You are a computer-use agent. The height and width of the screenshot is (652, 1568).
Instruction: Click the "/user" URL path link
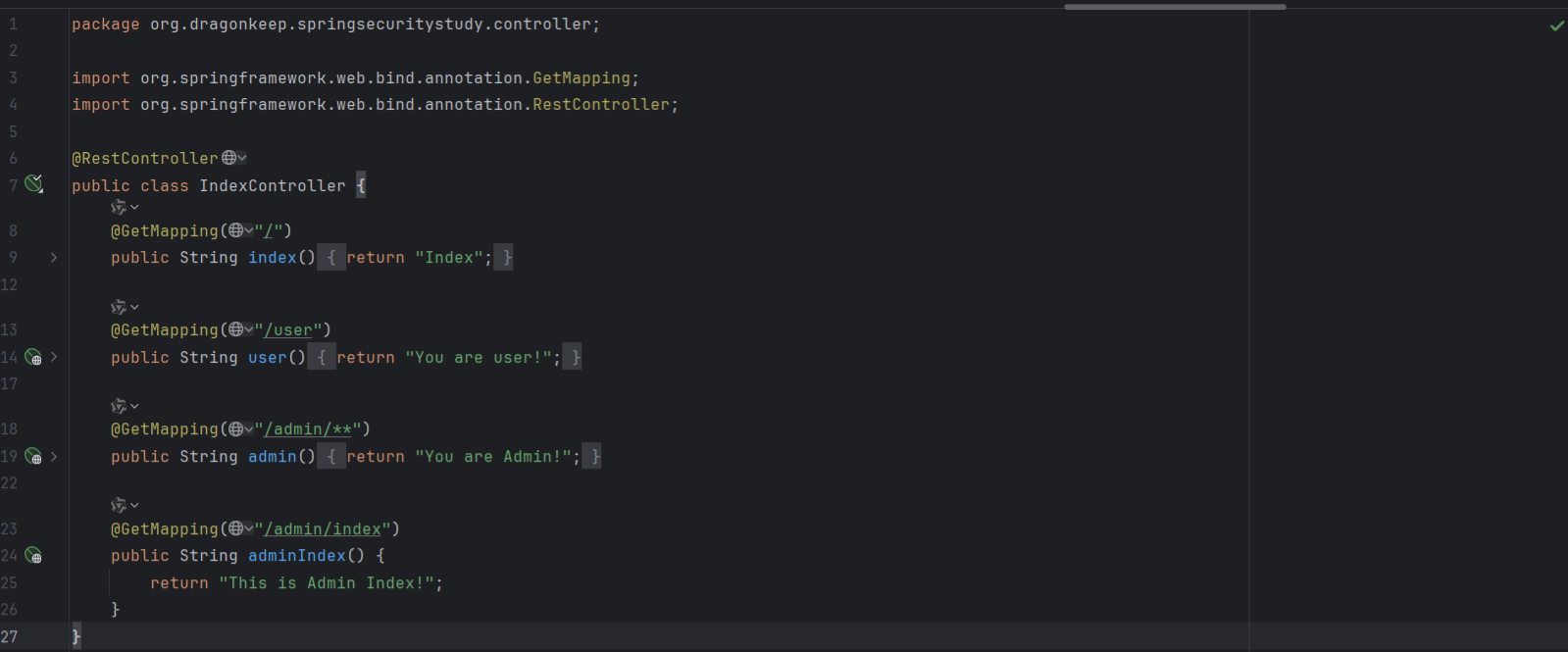288,330
